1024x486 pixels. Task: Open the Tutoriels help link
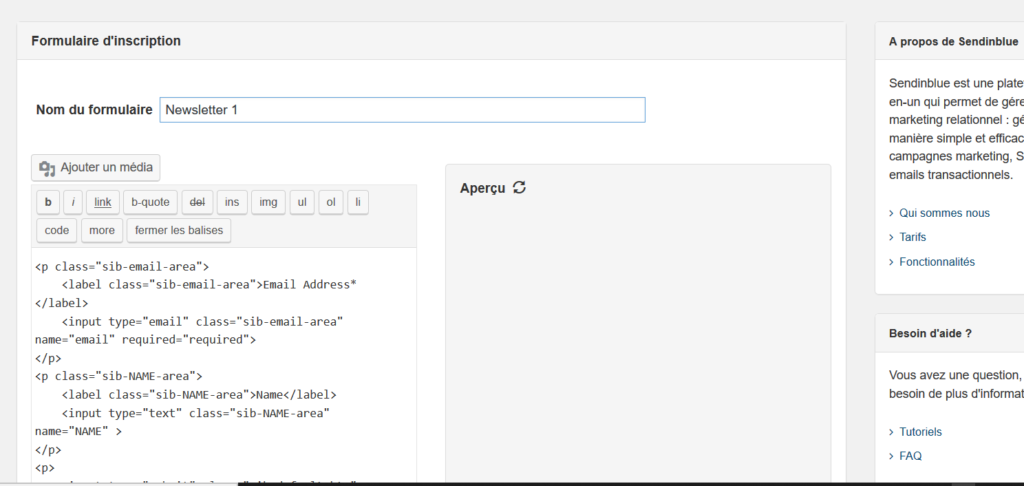[920, 432]
